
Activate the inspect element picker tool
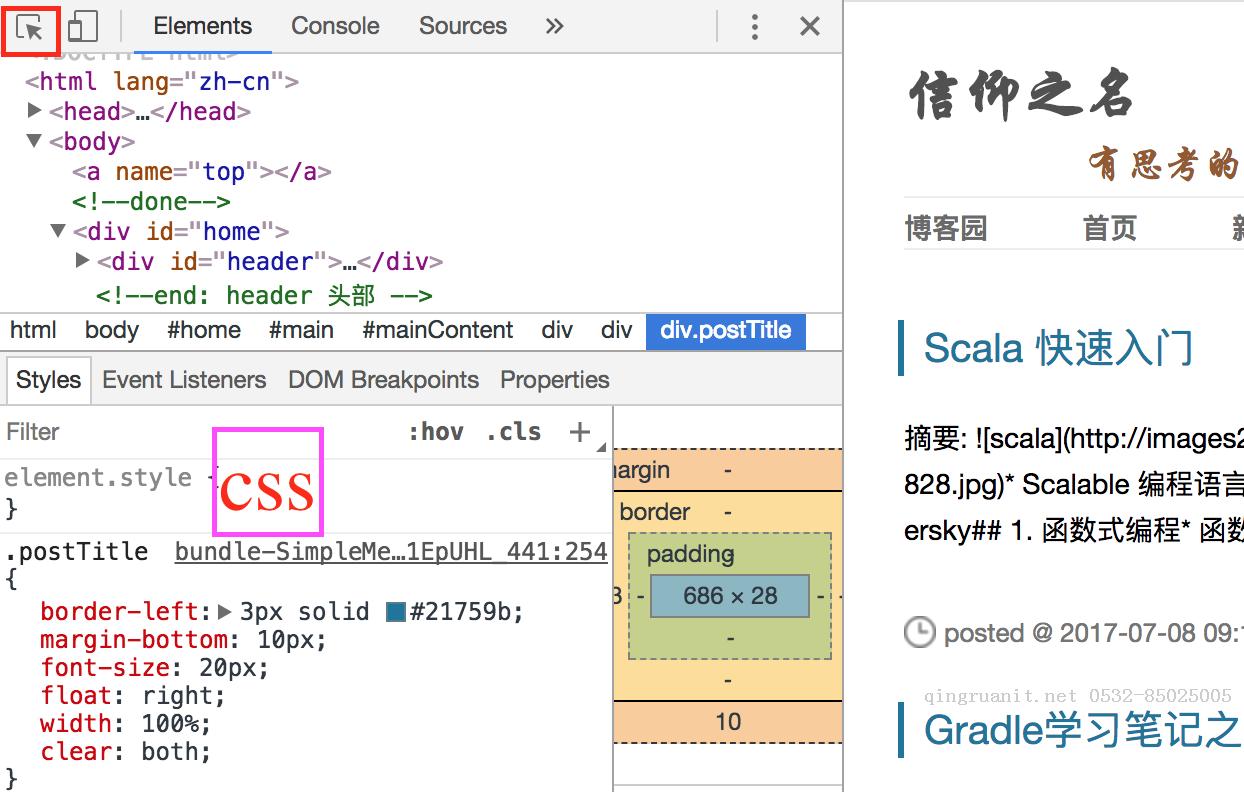point(31,27)
